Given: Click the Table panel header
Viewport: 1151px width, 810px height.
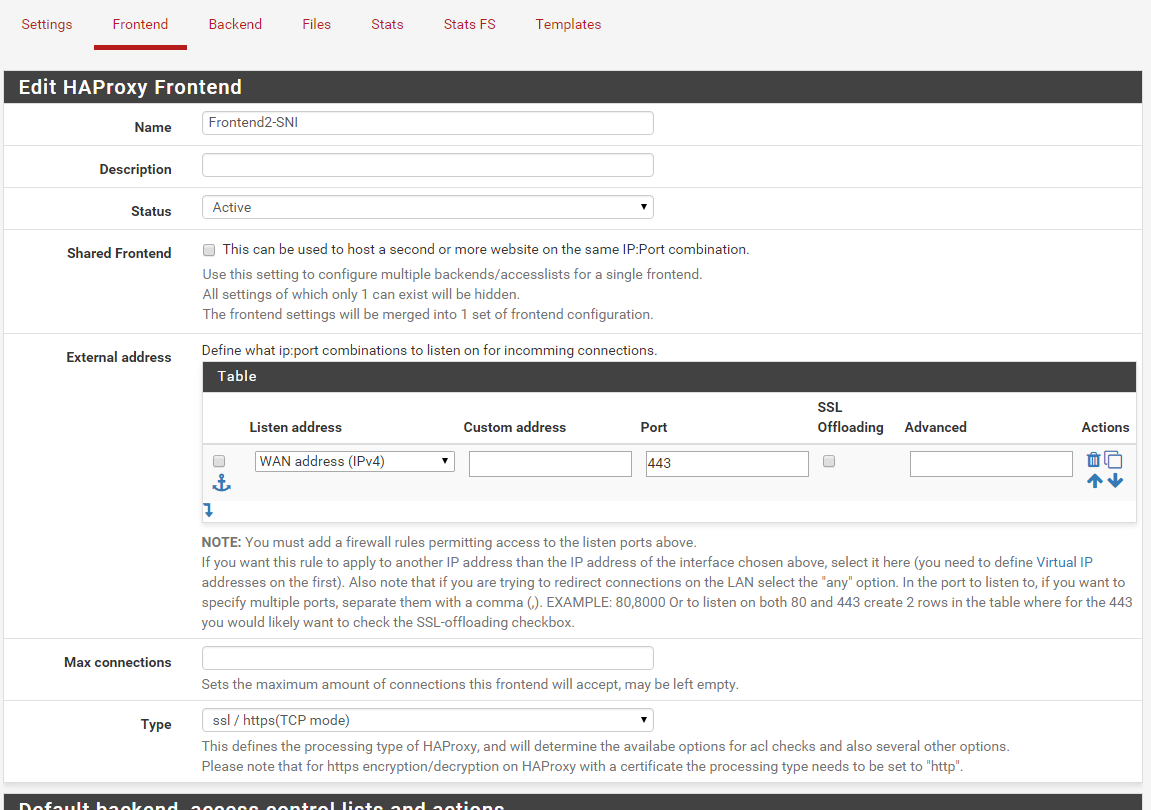Looking at the screenshot, I should click(669, 376).
